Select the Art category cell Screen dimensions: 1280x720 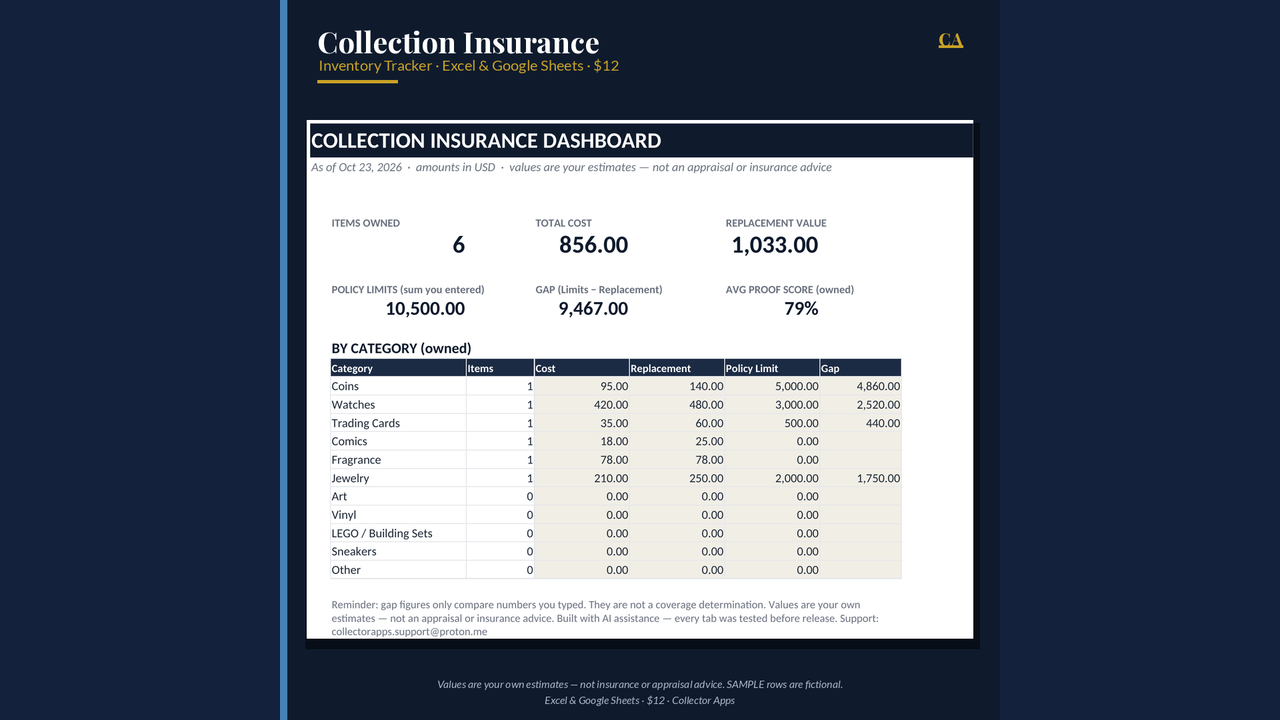398,496
